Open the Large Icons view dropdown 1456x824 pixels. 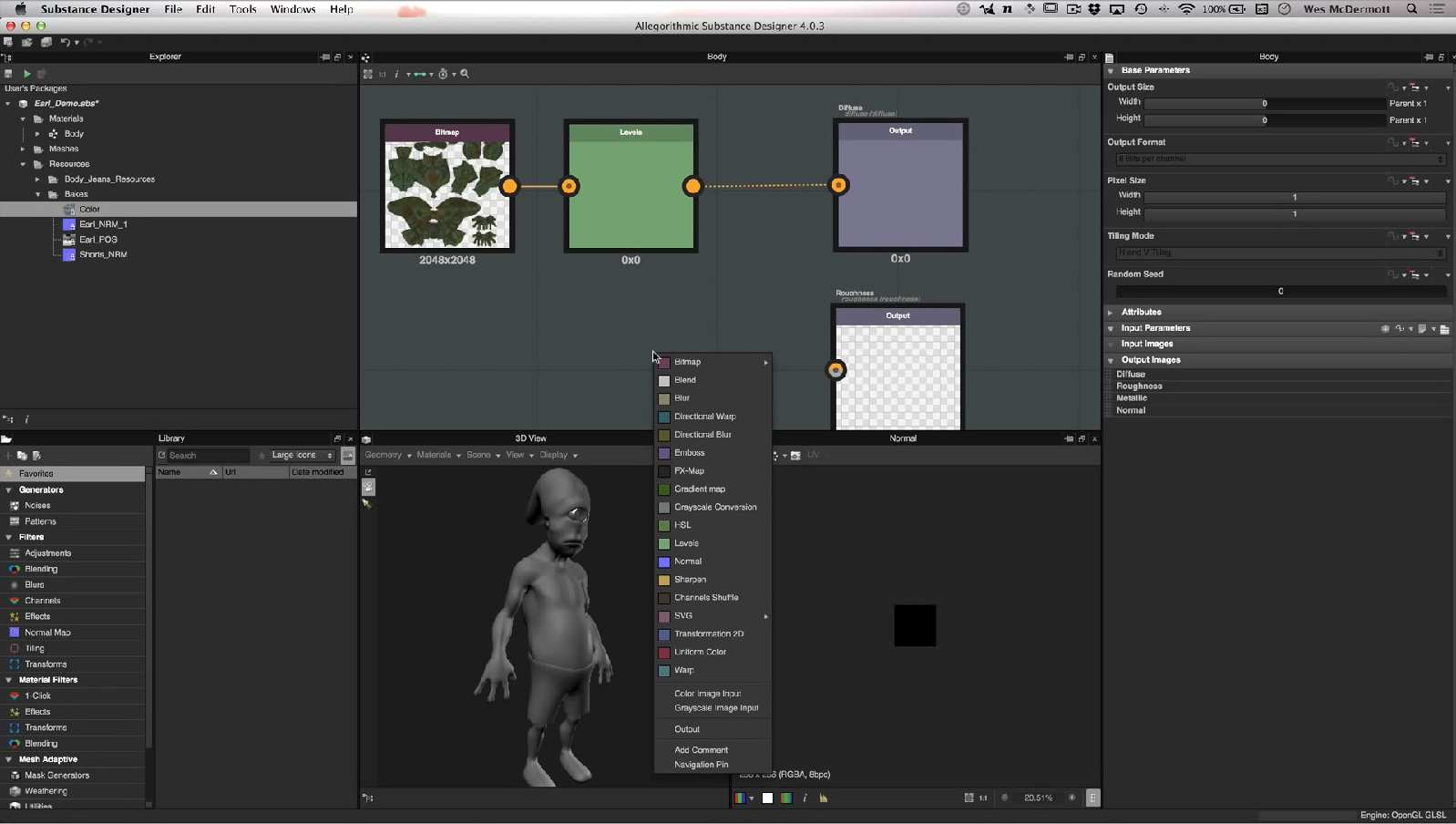tap(302, 455)
